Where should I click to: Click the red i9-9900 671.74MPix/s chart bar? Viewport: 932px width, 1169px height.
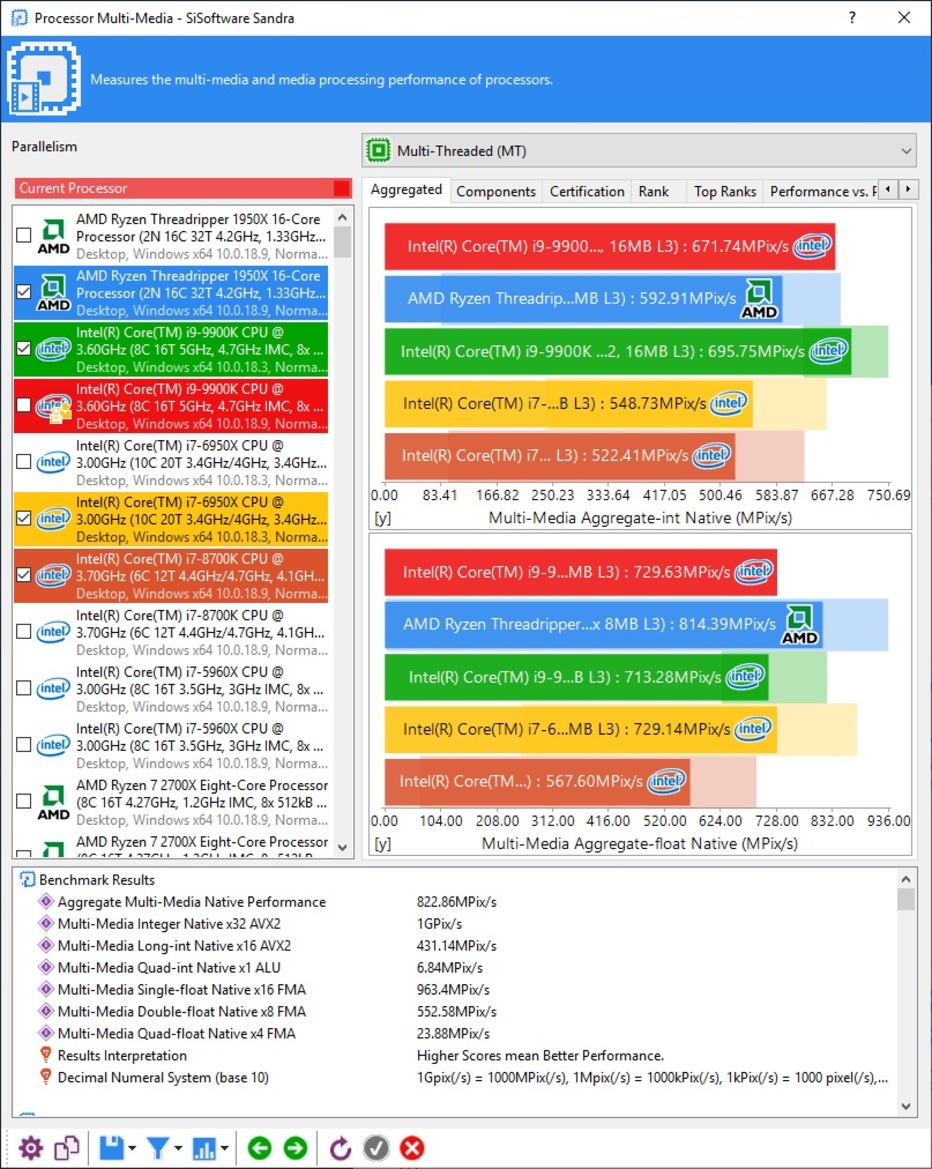(x=609, y=246)
